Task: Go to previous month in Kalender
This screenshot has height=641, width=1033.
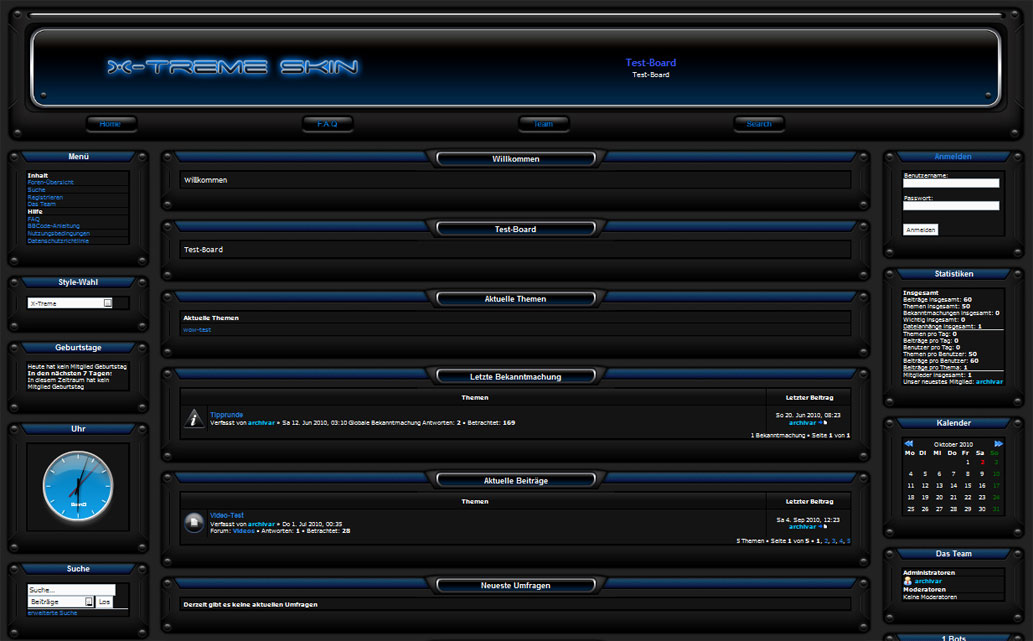Action: (x=909, y=443)
